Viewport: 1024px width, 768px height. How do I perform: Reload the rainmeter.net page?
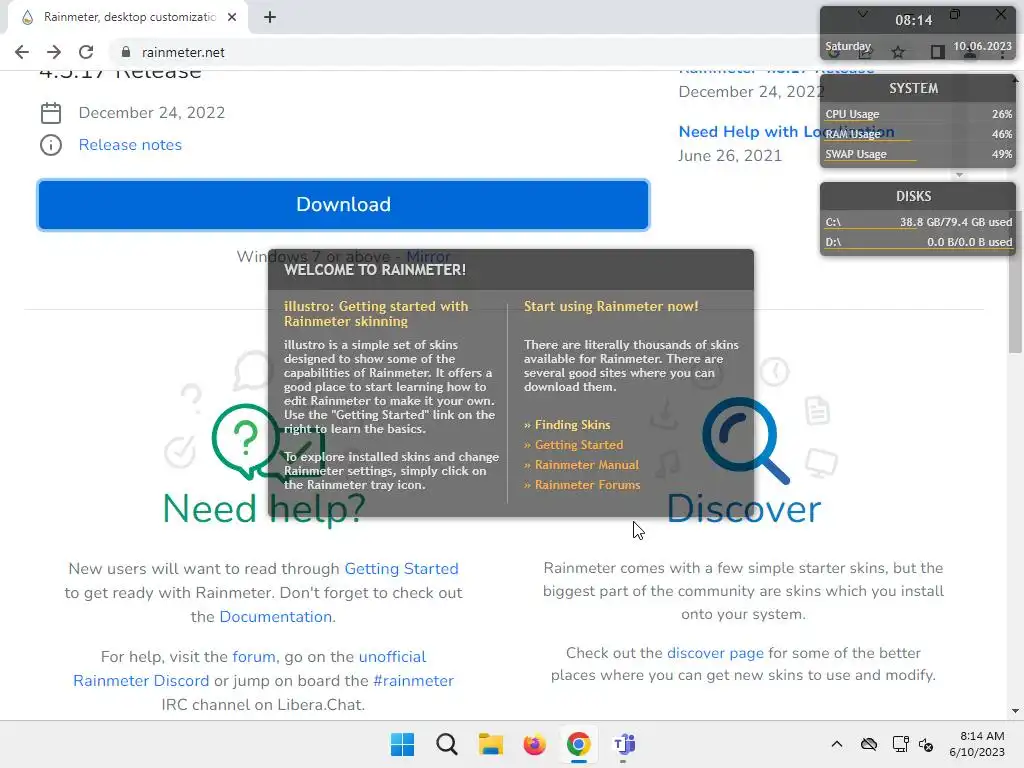86,52
